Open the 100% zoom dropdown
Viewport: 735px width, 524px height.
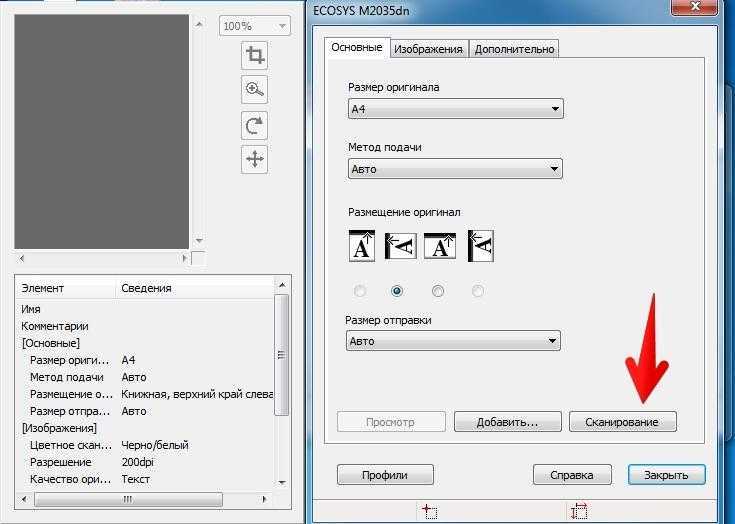pos(255,26)
